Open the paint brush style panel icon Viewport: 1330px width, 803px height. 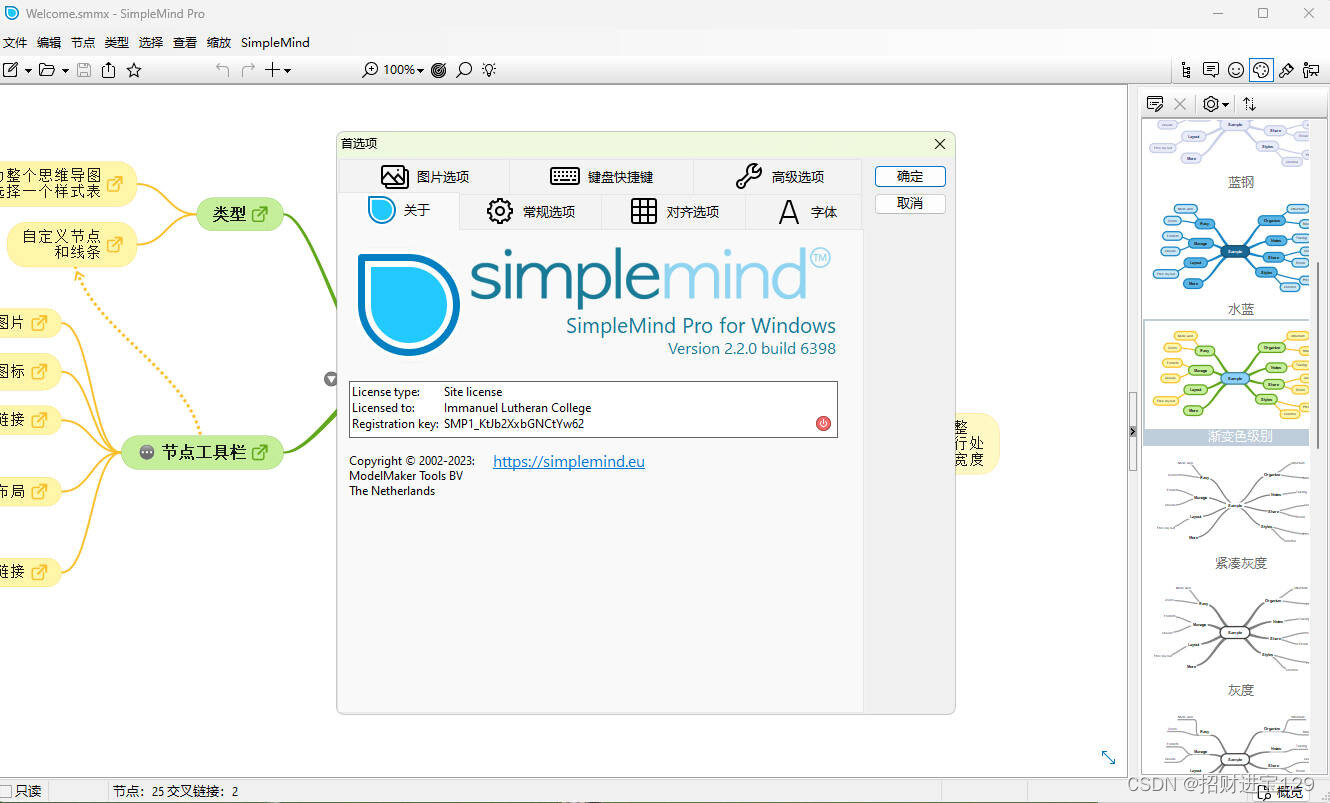coord(1287,70)
